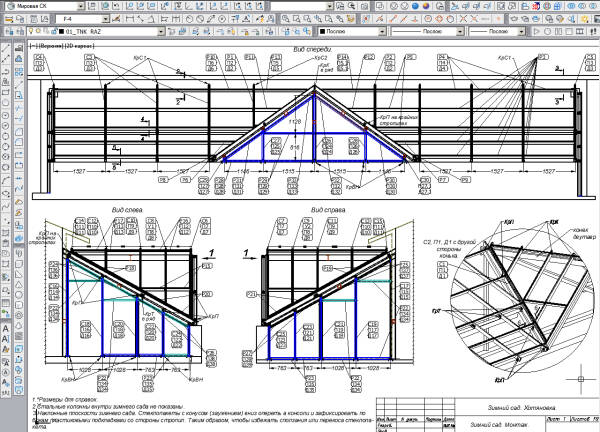Click the Center Mark dimension tool

click(222, 19)
